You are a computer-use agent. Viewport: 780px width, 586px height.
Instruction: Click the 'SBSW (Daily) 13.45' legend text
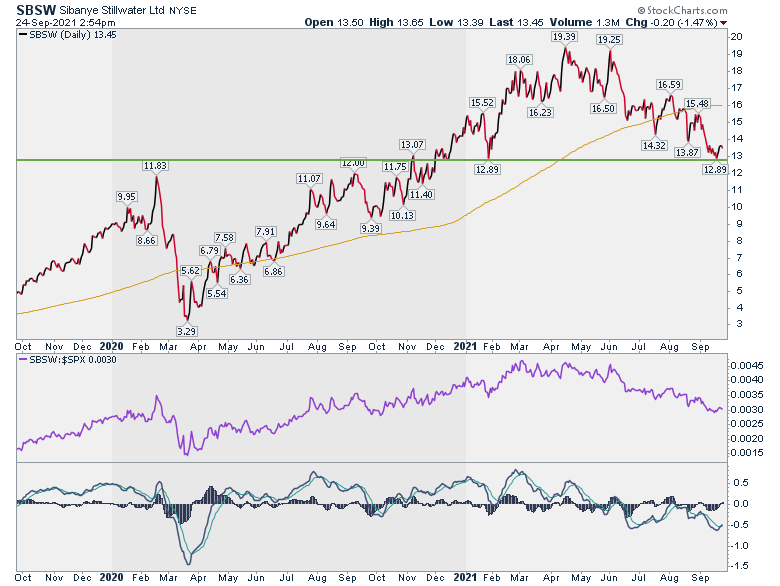coord(73,35)
